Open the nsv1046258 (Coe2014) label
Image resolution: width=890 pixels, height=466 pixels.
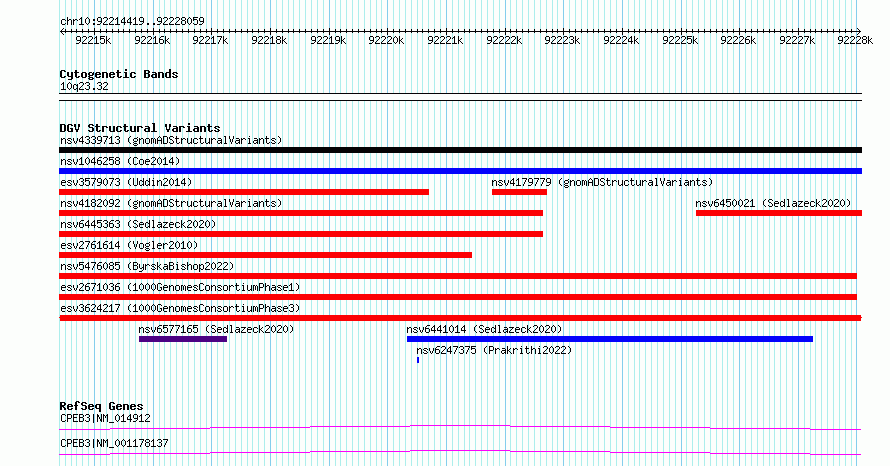[120, 161]
